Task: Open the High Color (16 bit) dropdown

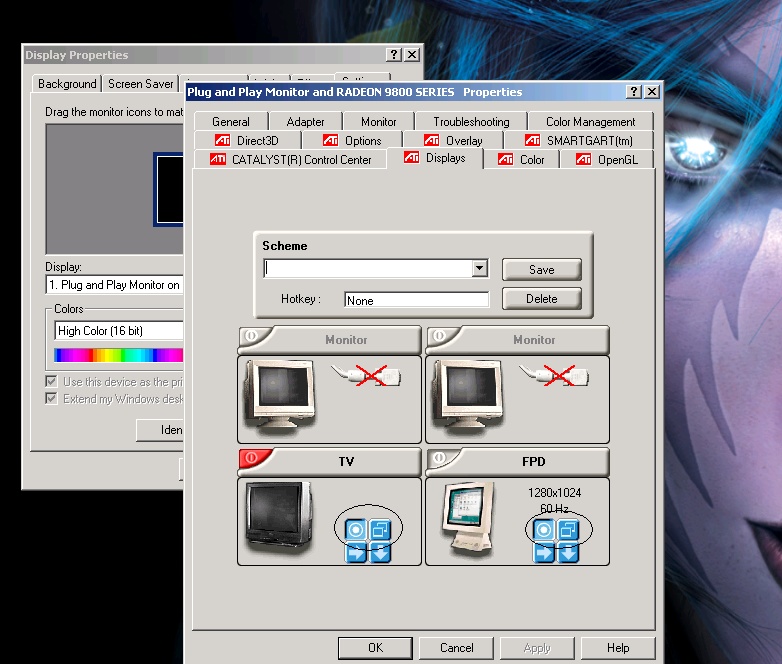Action: pos(119,331)
